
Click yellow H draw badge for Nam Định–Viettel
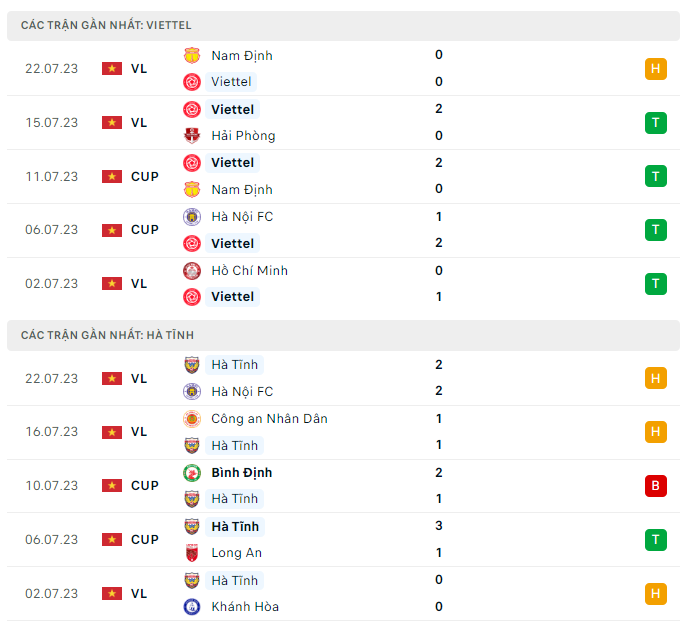(x=656, y=69)
